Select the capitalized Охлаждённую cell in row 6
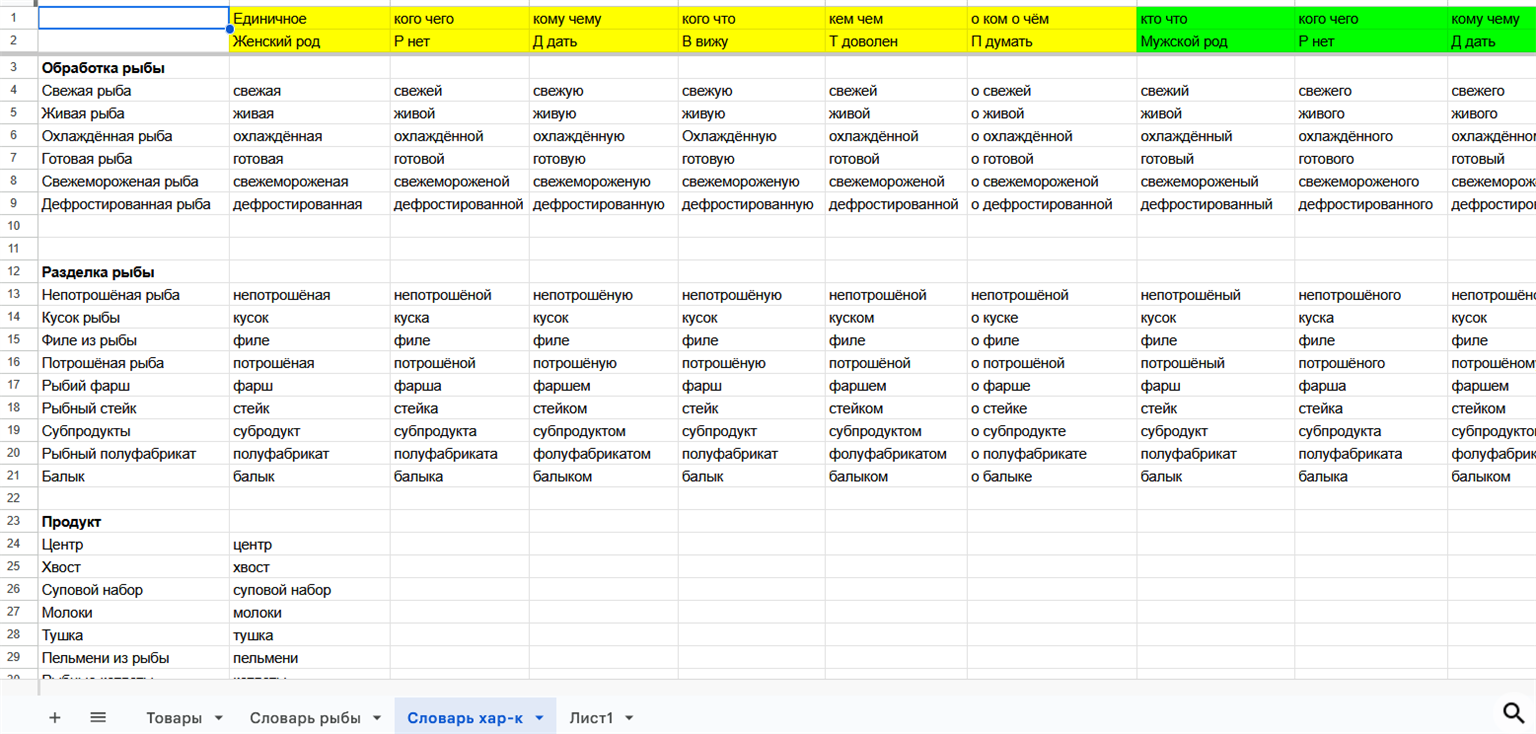This screenshot has width=1536, height=734. (751, 136)
